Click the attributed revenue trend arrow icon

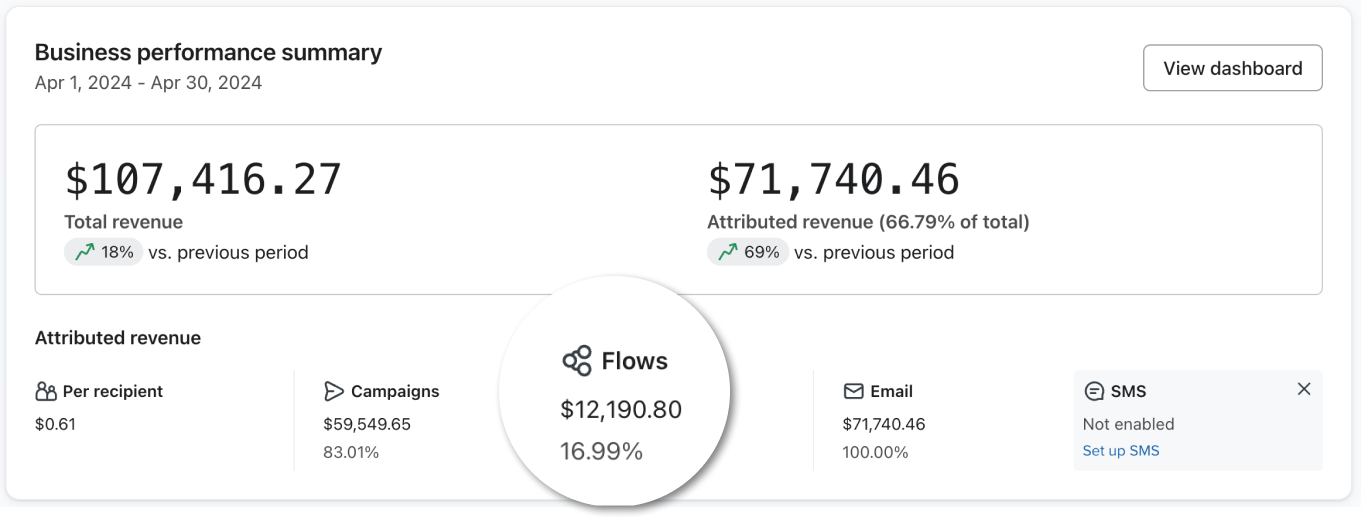(728, 252)
